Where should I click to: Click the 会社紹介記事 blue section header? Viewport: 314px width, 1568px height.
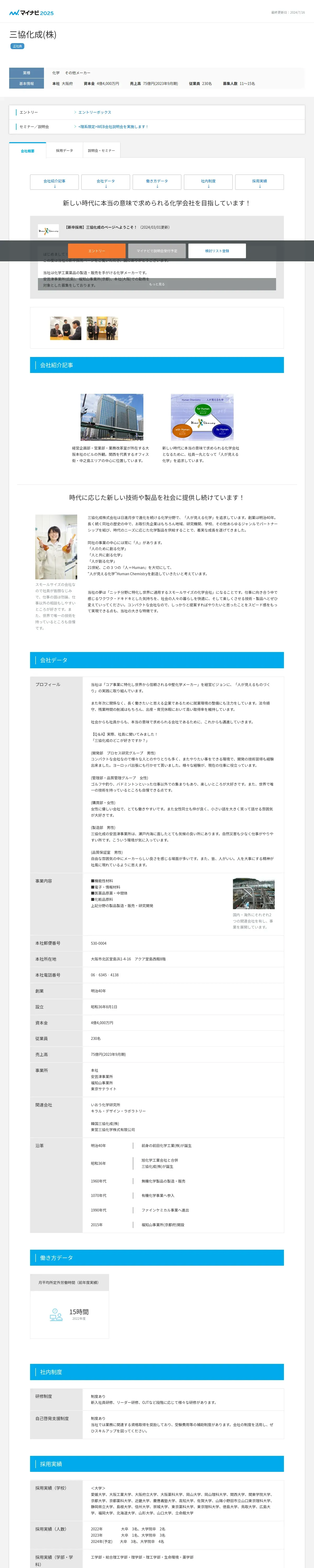point(157,365)
